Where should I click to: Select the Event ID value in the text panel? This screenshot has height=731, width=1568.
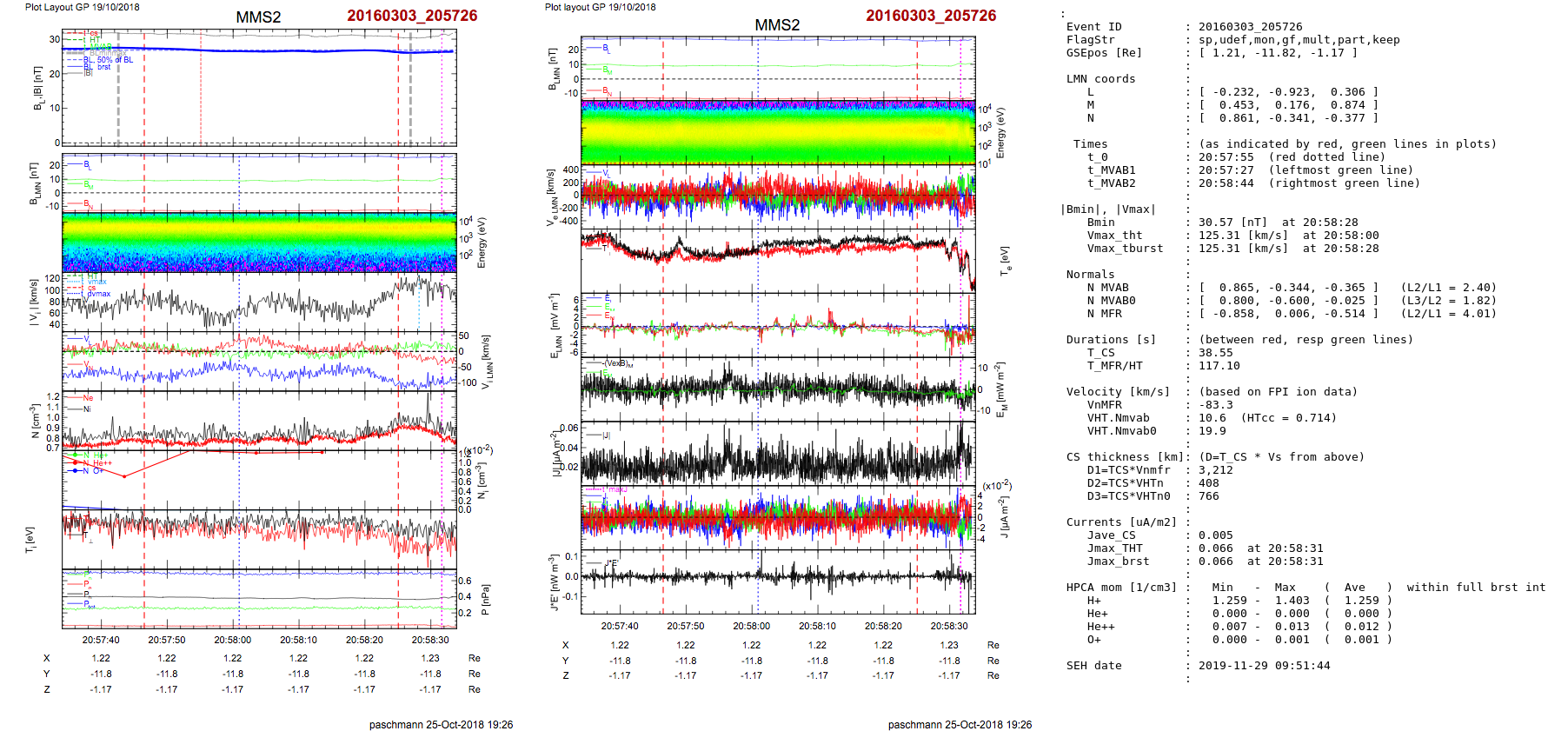[1250, 27]
